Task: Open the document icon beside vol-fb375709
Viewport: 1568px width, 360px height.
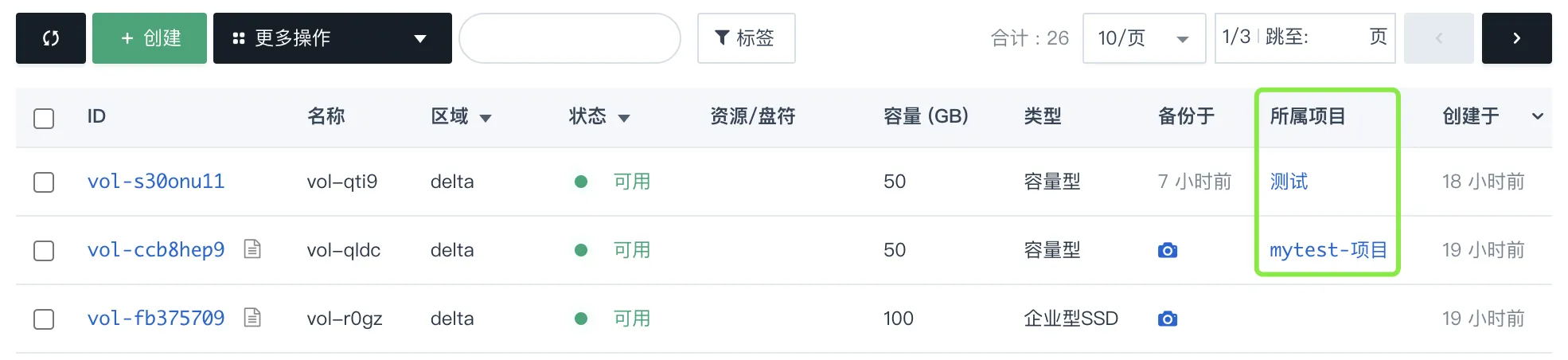Action: tap(252, 318)
